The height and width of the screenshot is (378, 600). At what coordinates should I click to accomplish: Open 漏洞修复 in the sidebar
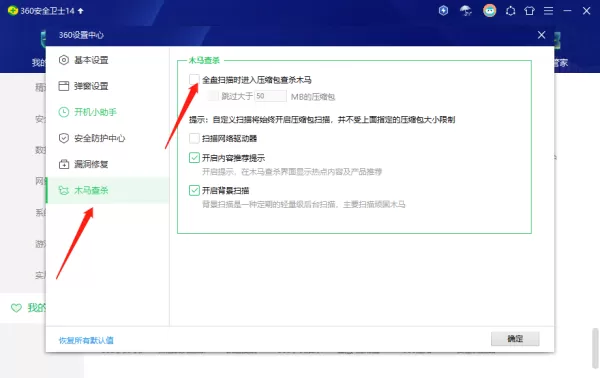coord(107,164)
